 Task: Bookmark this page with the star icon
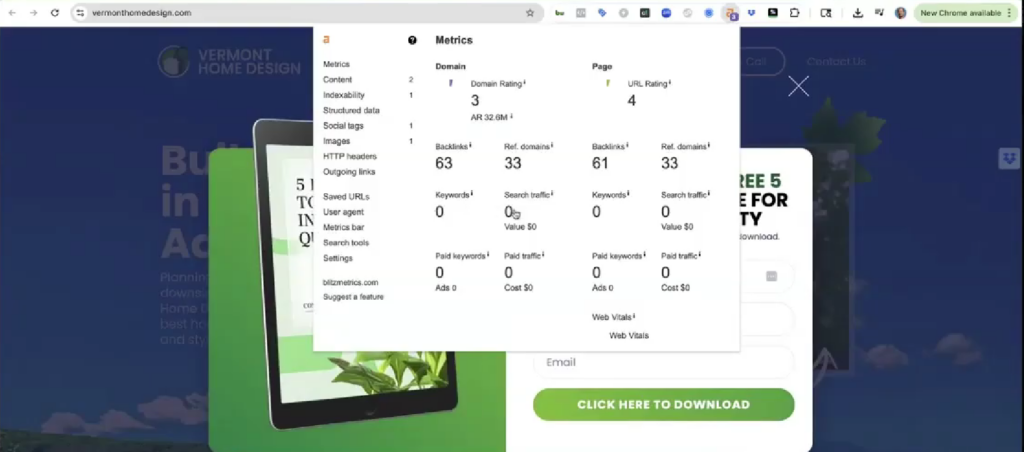(x=530, y=13)
